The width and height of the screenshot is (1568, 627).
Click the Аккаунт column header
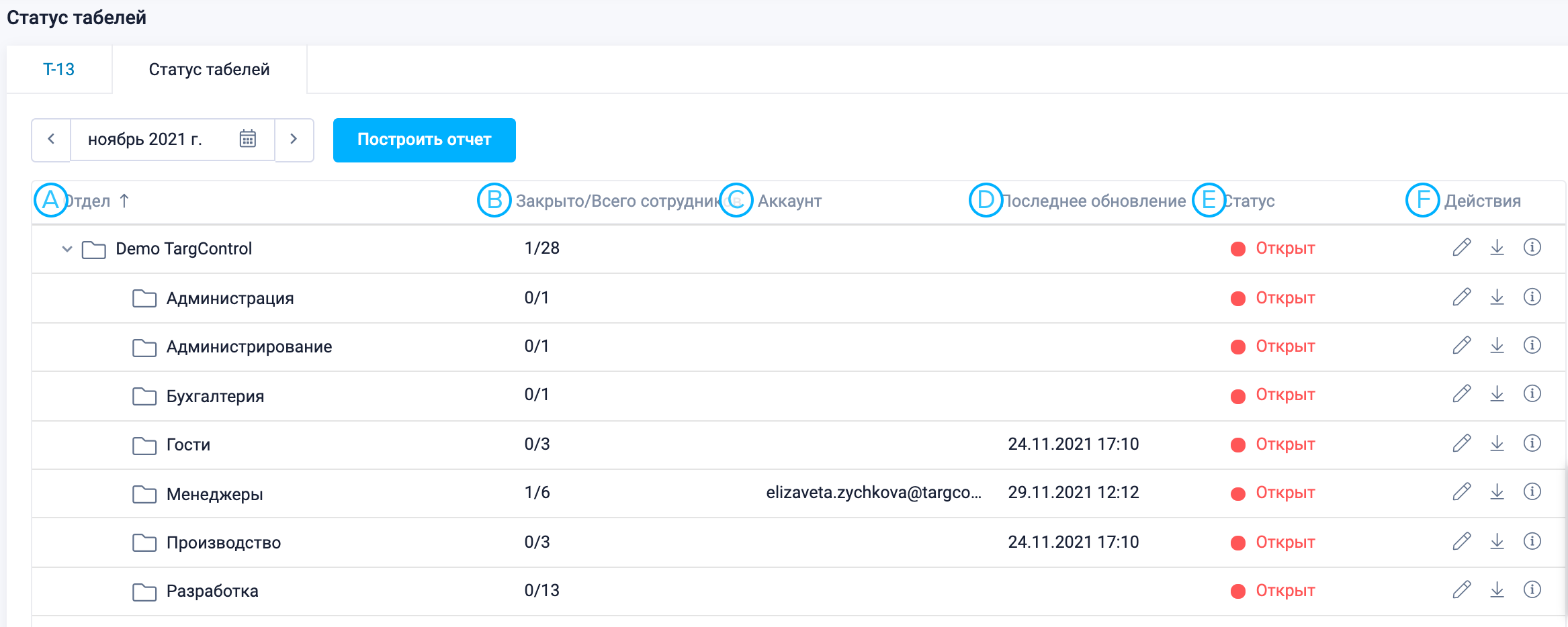point(789,201)
